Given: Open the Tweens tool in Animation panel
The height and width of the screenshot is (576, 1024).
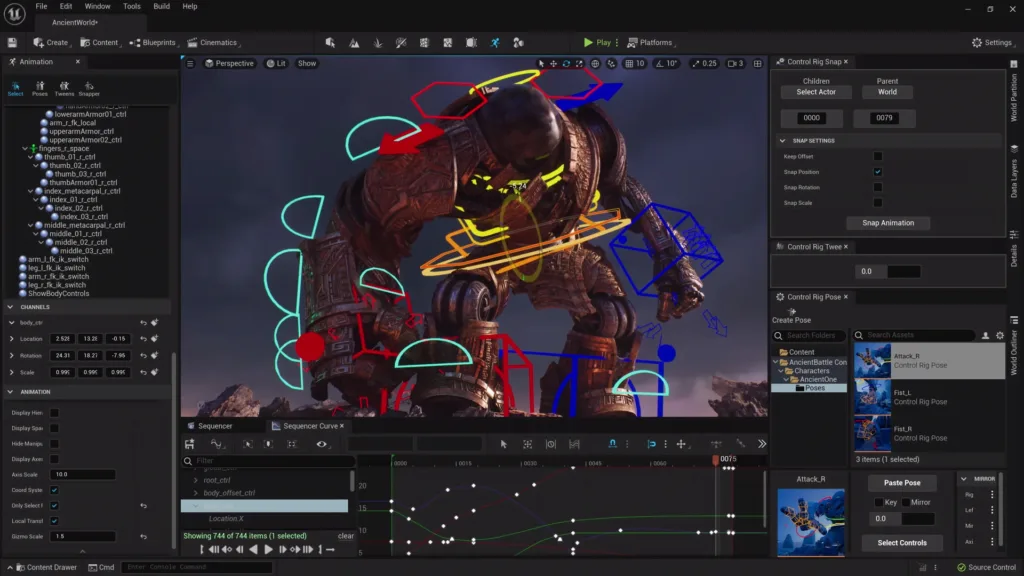Looking at the screenshot, I should (x=64, y=89).
